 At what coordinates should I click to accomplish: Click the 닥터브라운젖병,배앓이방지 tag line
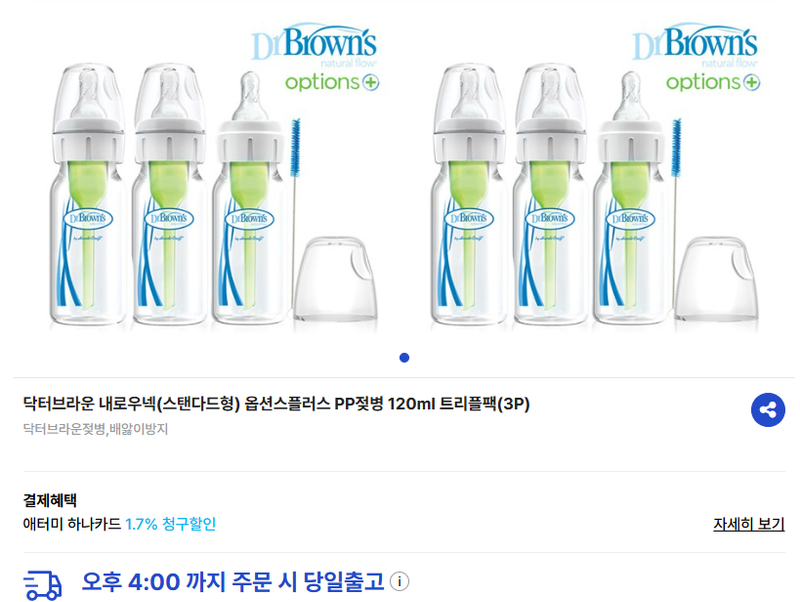click(95, 429)
